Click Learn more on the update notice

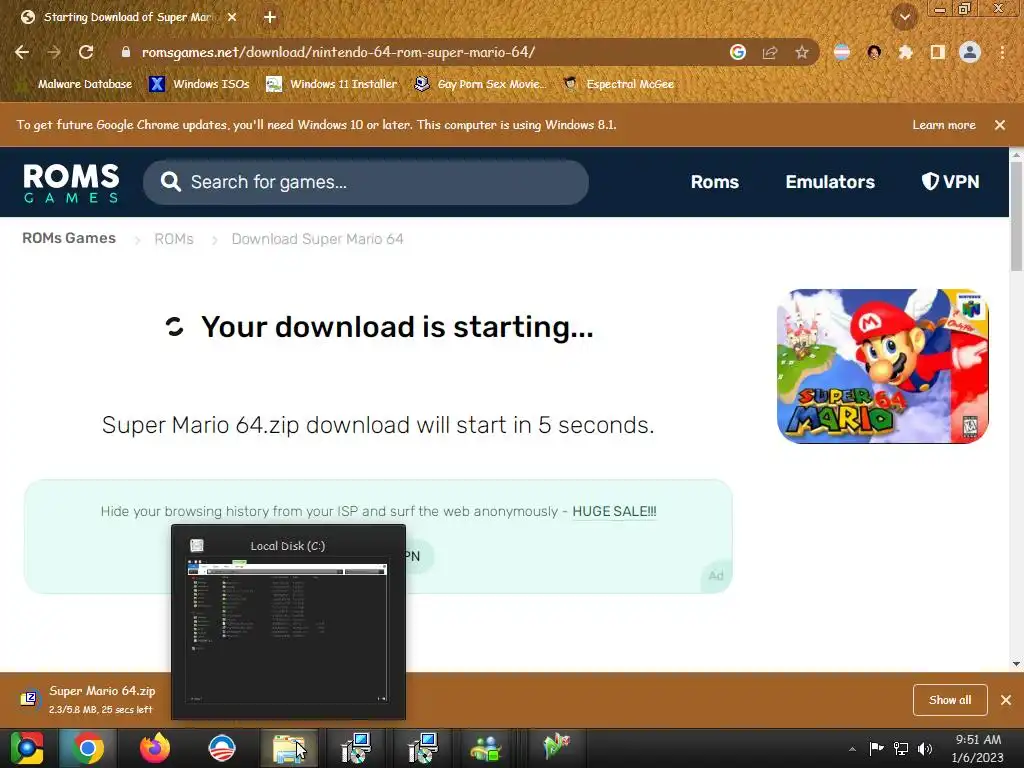point(944,125)
